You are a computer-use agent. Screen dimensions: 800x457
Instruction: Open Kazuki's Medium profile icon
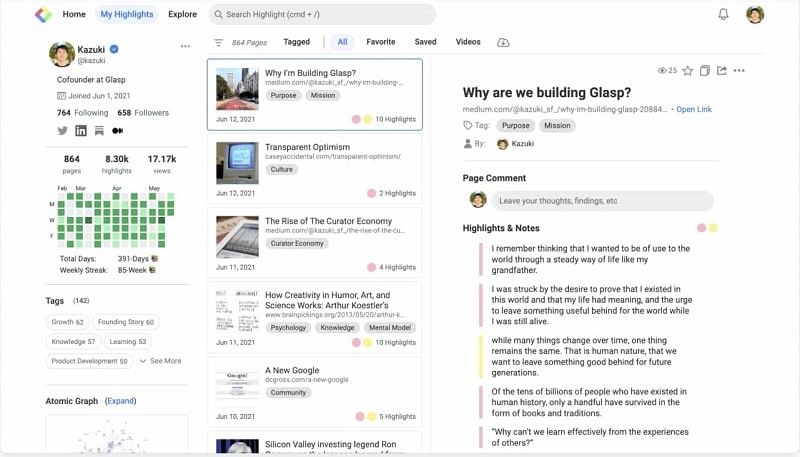point(117,131)
